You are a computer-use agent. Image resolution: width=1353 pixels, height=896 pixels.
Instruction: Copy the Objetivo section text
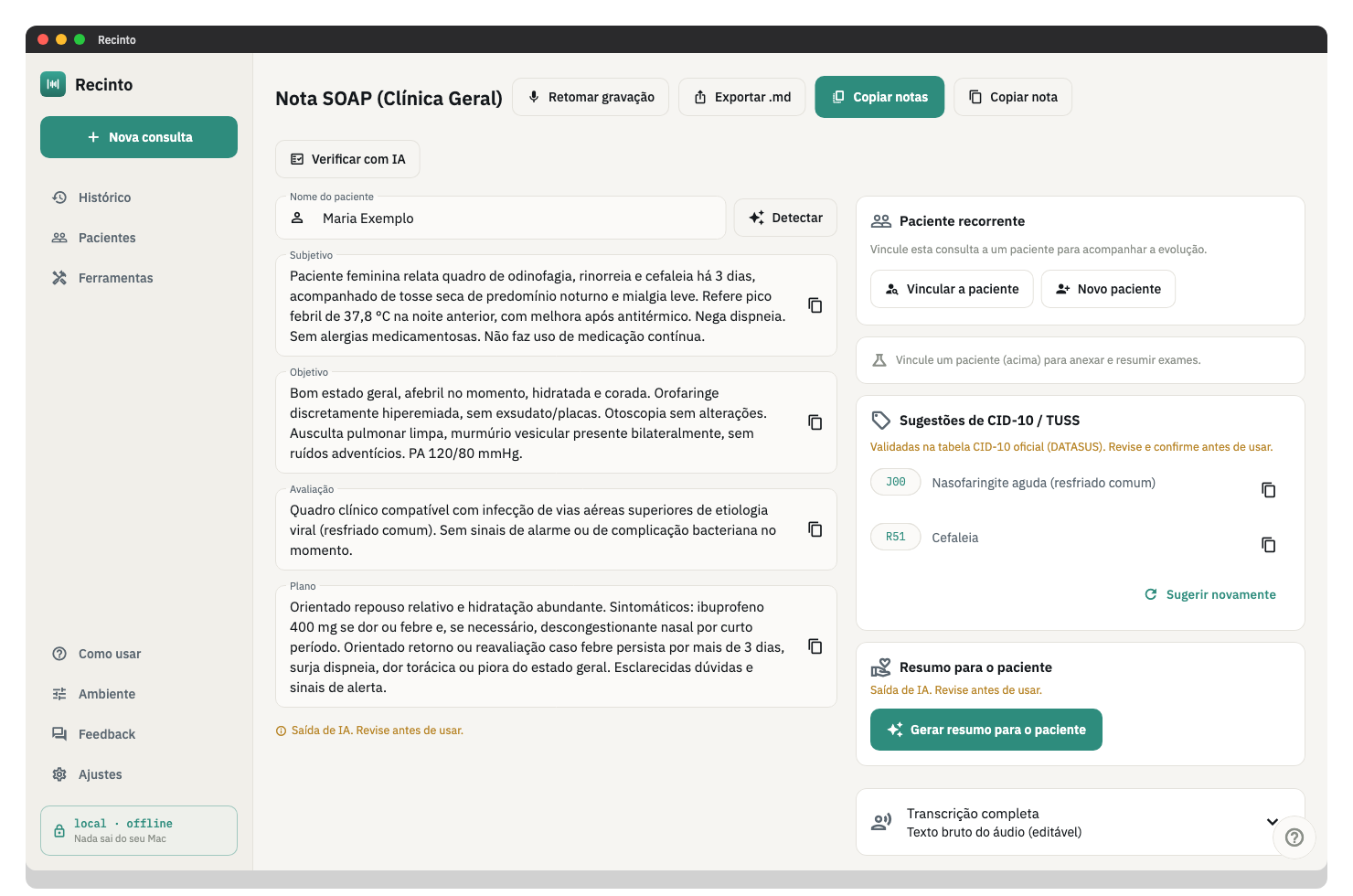click(815, 422)
